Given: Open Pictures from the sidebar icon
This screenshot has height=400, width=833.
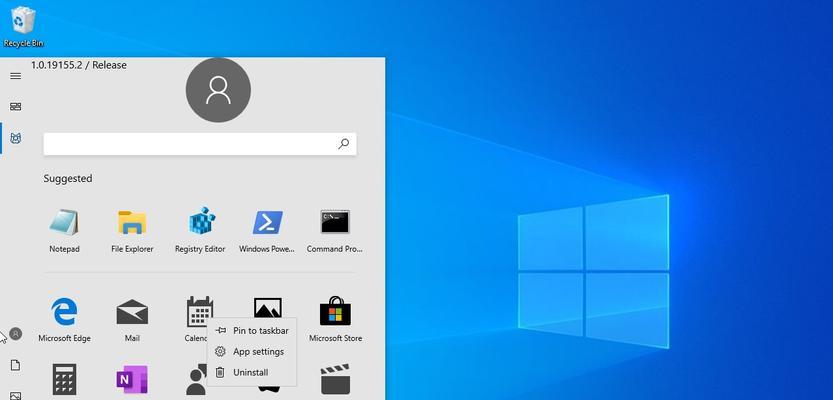Looking at the screenshot, I should tap(16, 396).
